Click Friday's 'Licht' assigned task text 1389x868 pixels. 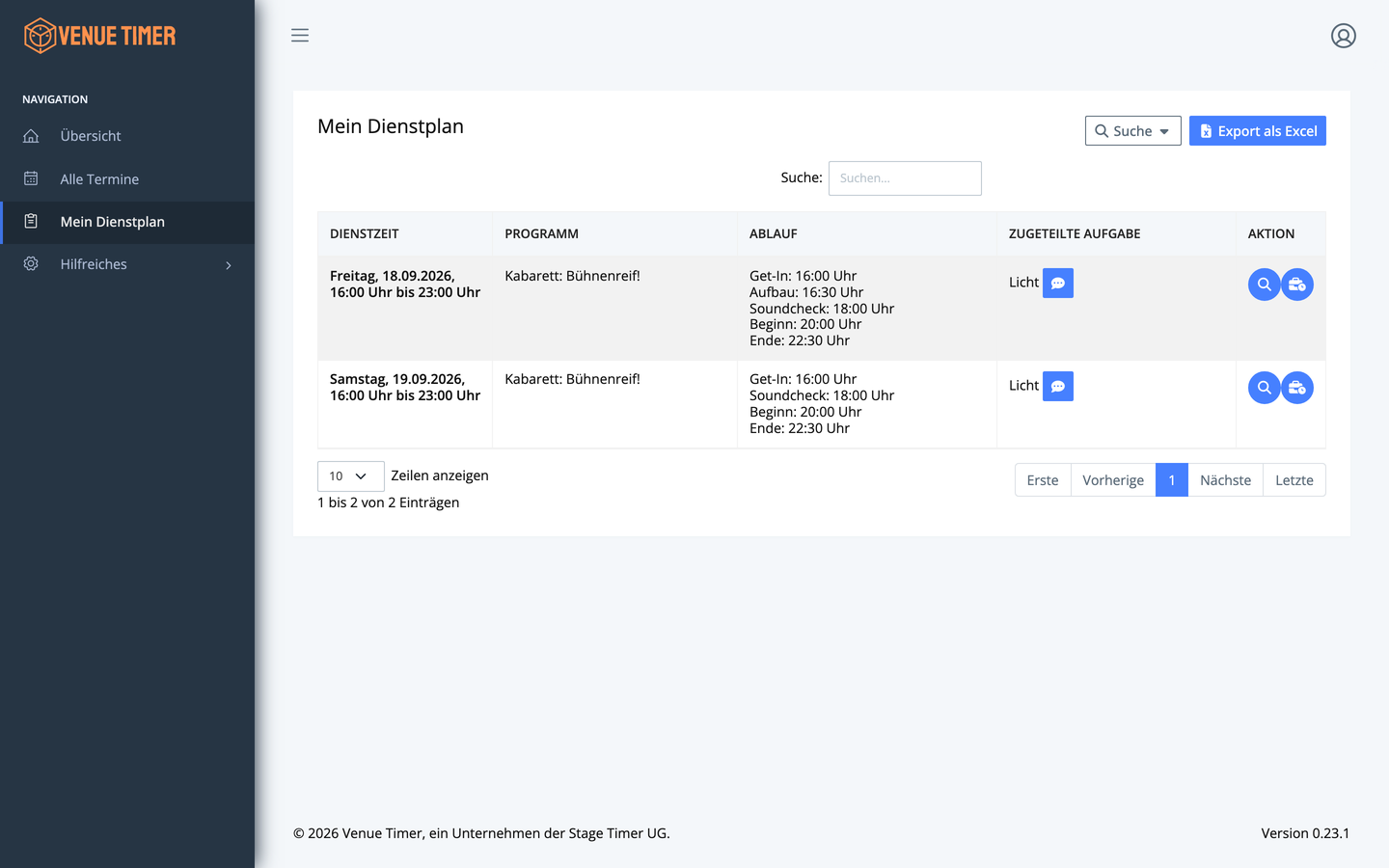pos(1023,283)
